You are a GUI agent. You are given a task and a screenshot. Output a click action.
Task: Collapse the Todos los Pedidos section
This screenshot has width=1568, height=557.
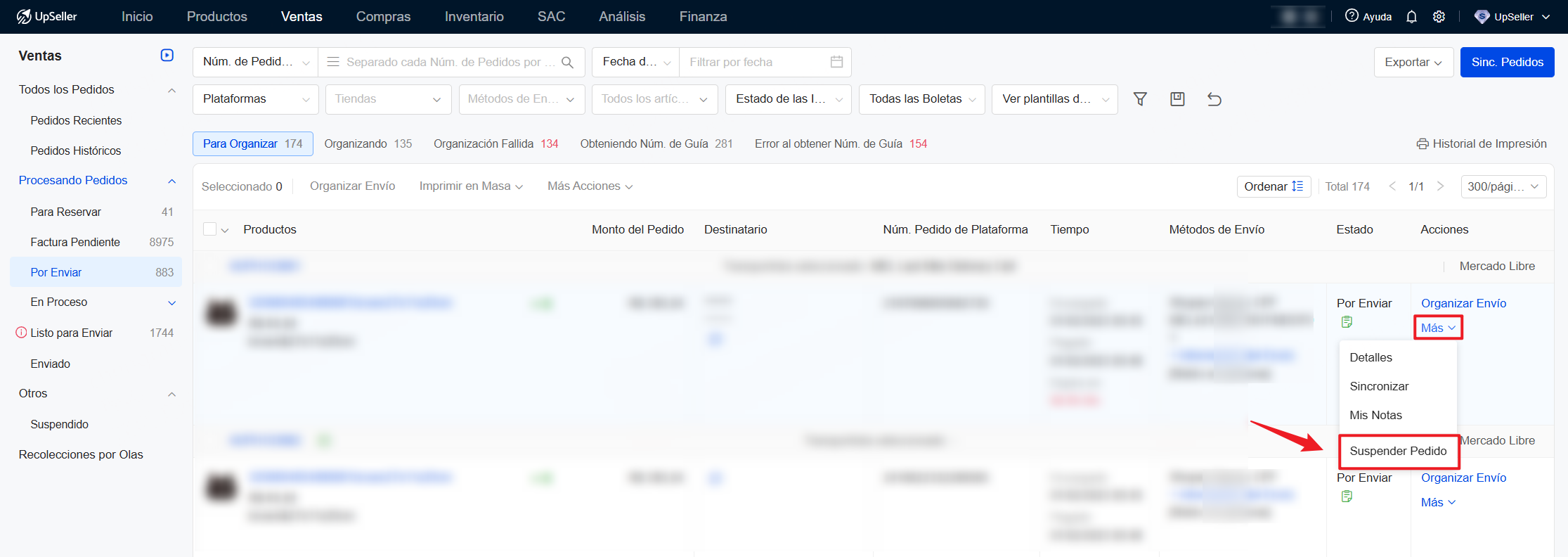point(171,90)
